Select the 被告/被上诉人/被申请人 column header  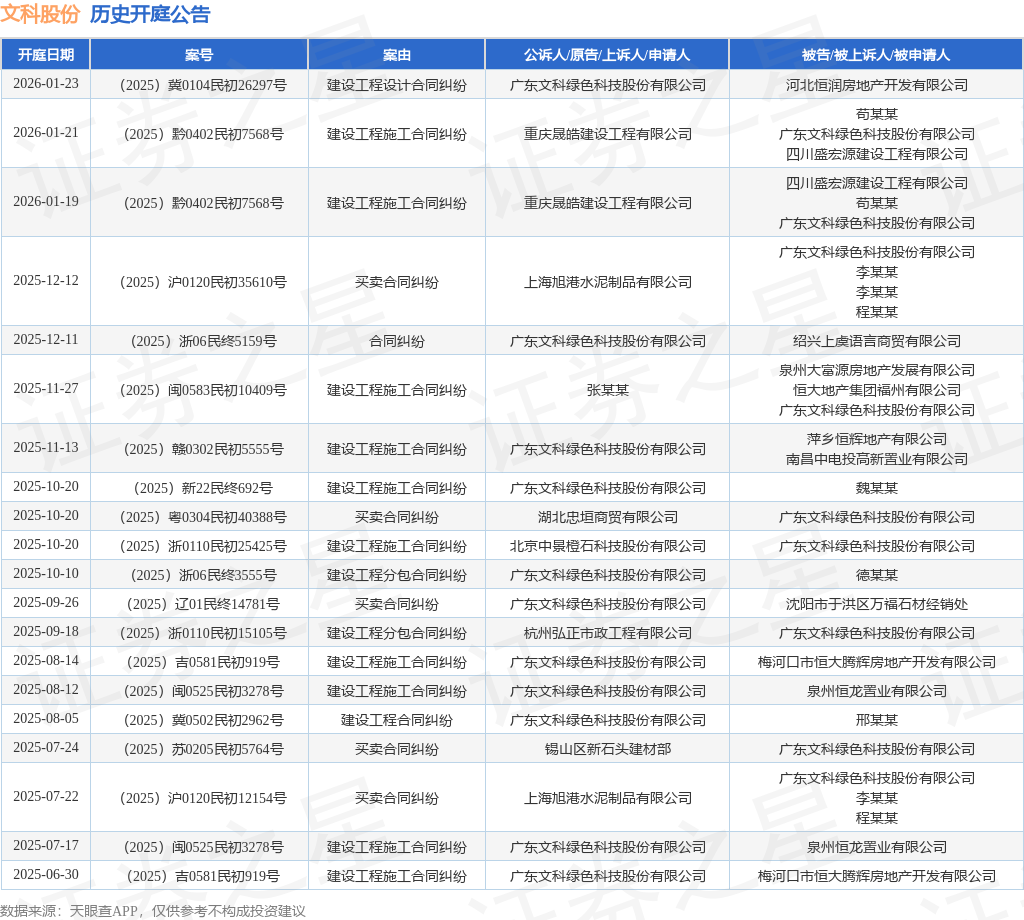876,55
